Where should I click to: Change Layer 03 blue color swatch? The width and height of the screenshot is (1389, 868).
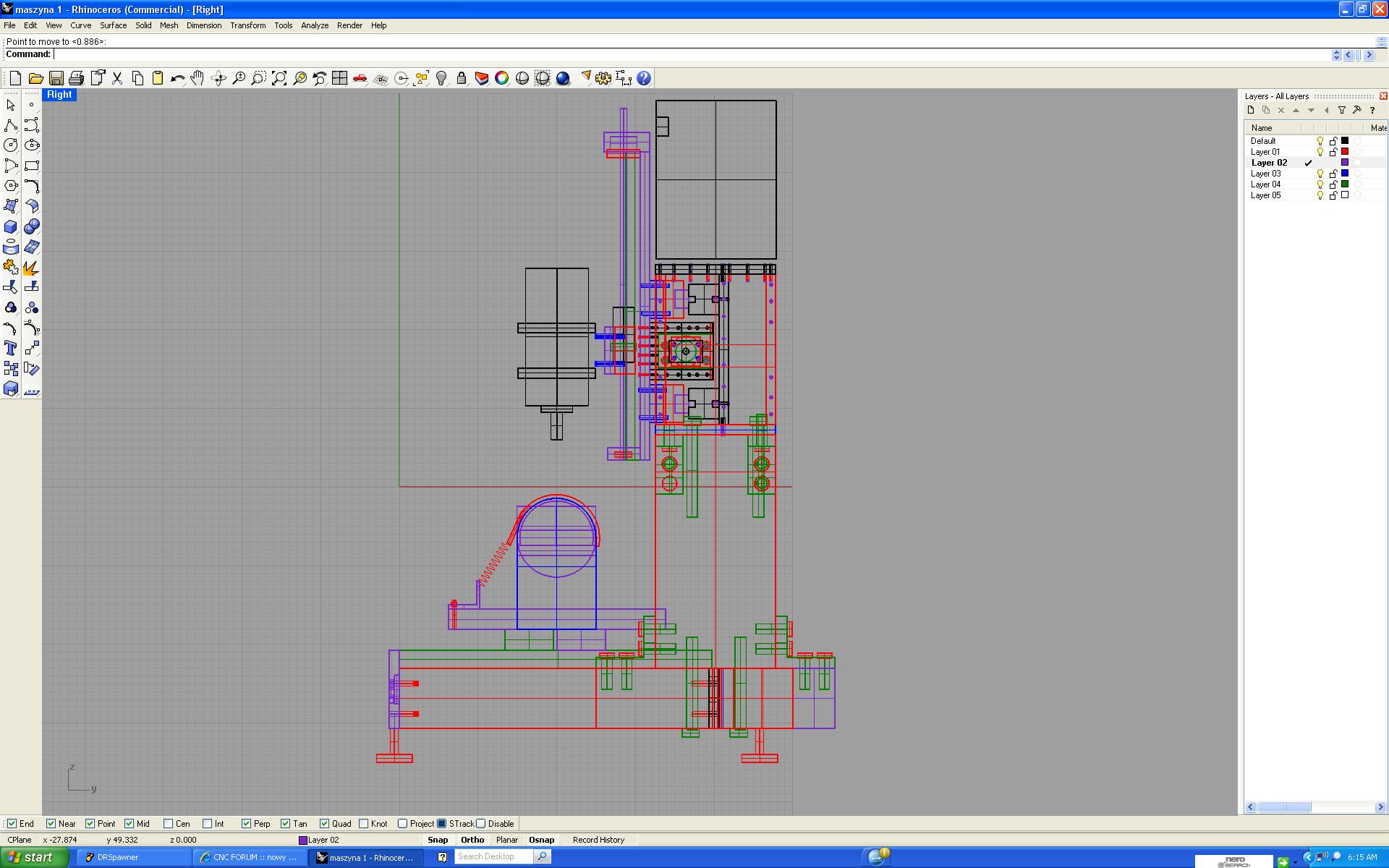pyautogui.click(x=1345, y=174)
